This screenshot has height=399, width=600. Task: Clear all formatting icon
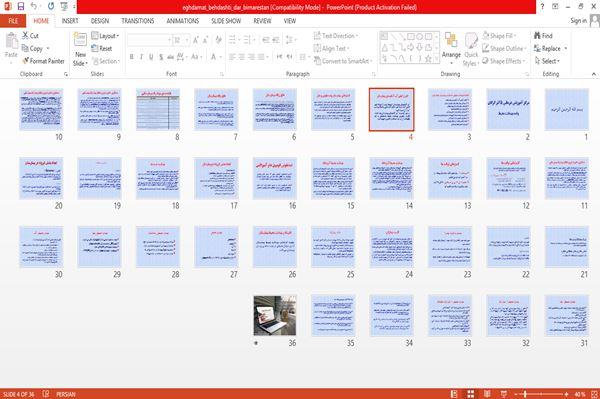click(218, 40)
